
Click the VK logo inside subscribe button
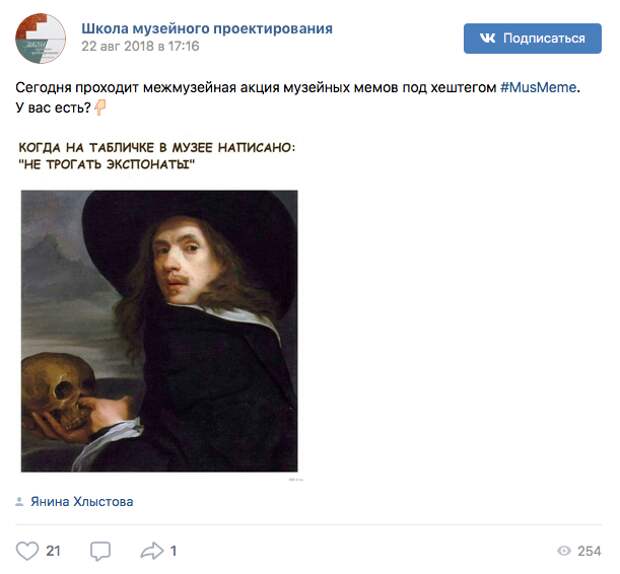click(487, 38)
